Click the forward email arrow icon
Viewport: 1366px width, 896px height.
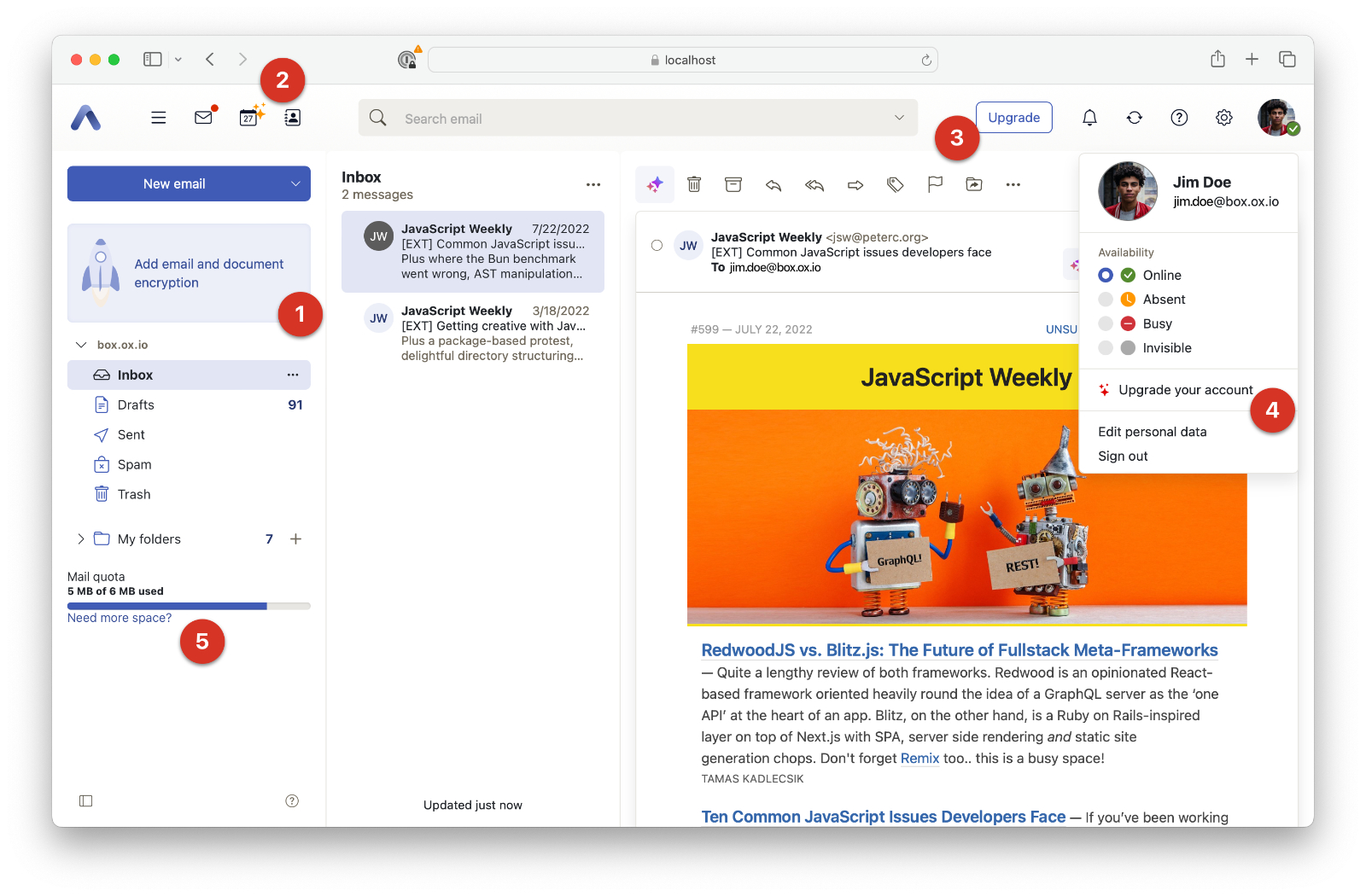(x=855, y=184)
